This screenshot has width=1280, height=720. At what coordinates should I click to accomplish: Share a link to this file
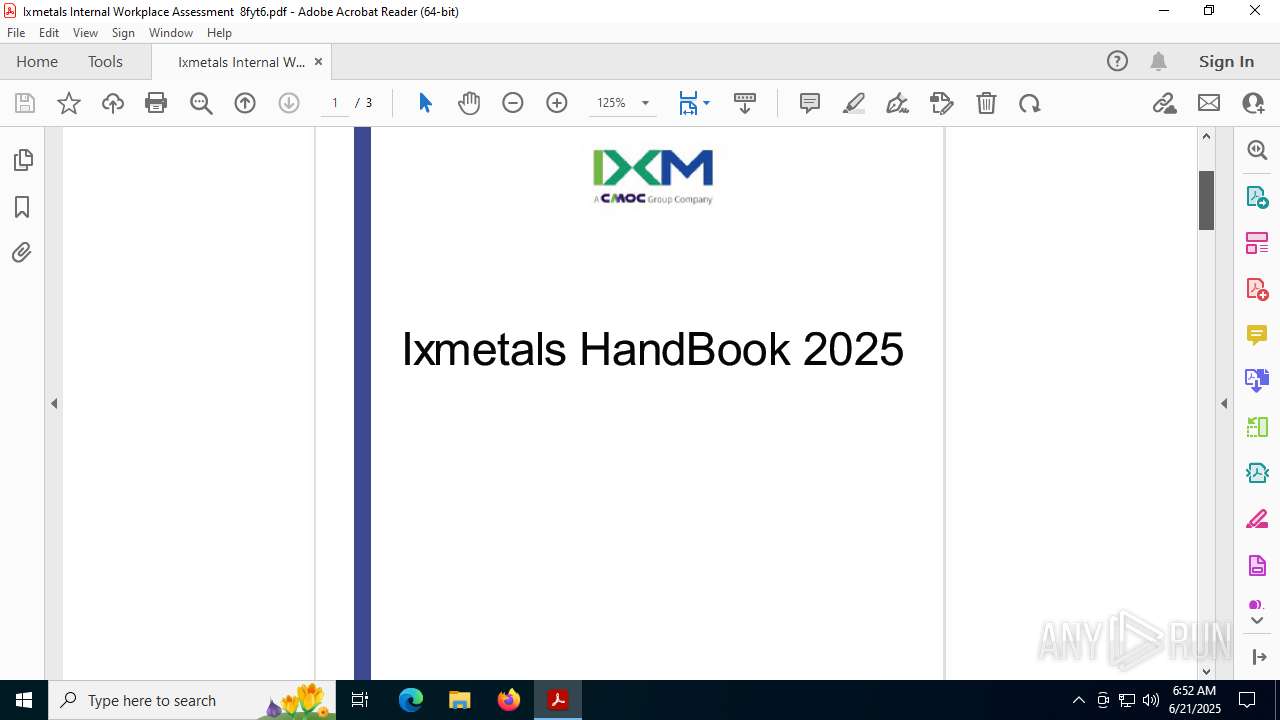[1165, 103]
